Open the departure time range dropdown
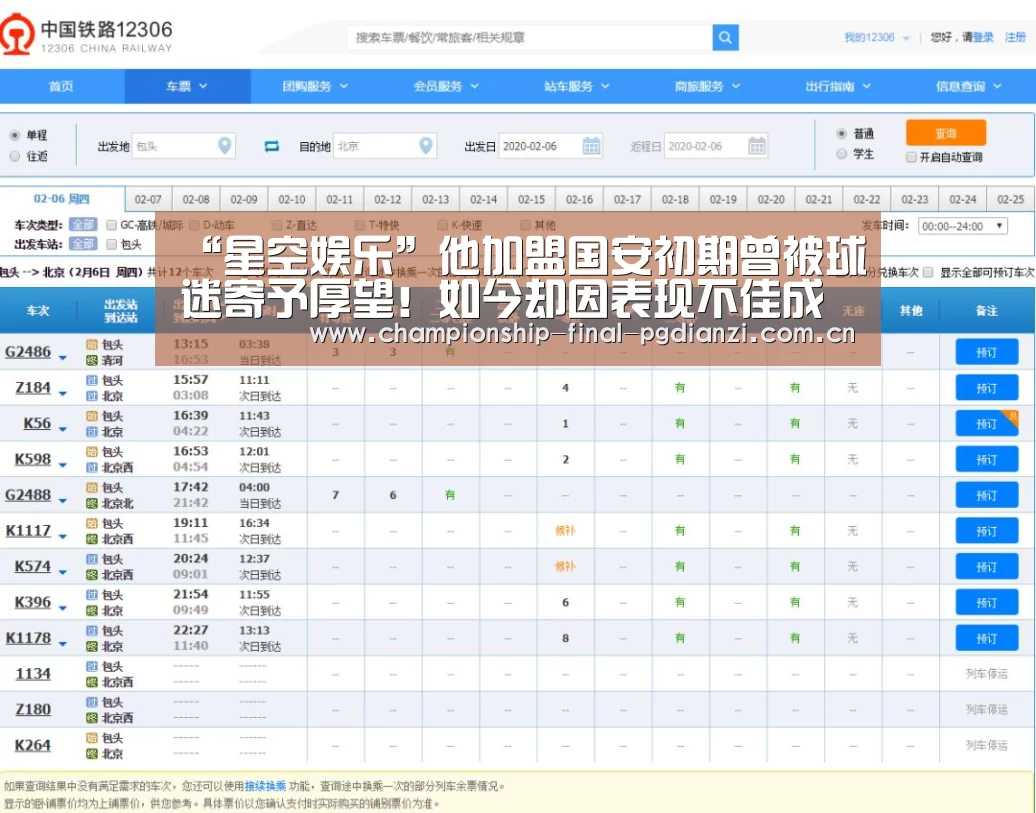This screenshot has width=1036, height=813. point(963,226)
